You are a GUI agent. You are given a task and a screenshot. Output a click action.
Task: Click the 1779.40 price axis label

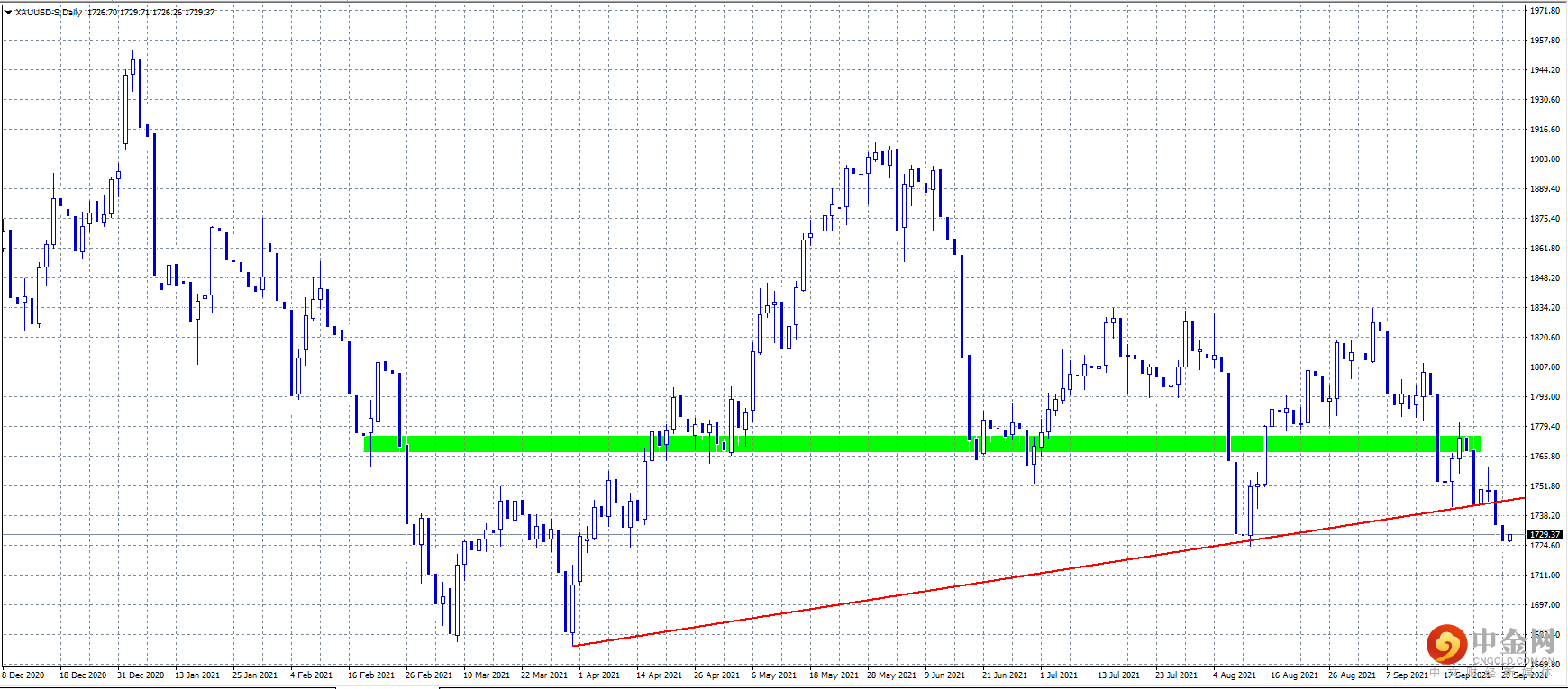(x=1545, y=427)
